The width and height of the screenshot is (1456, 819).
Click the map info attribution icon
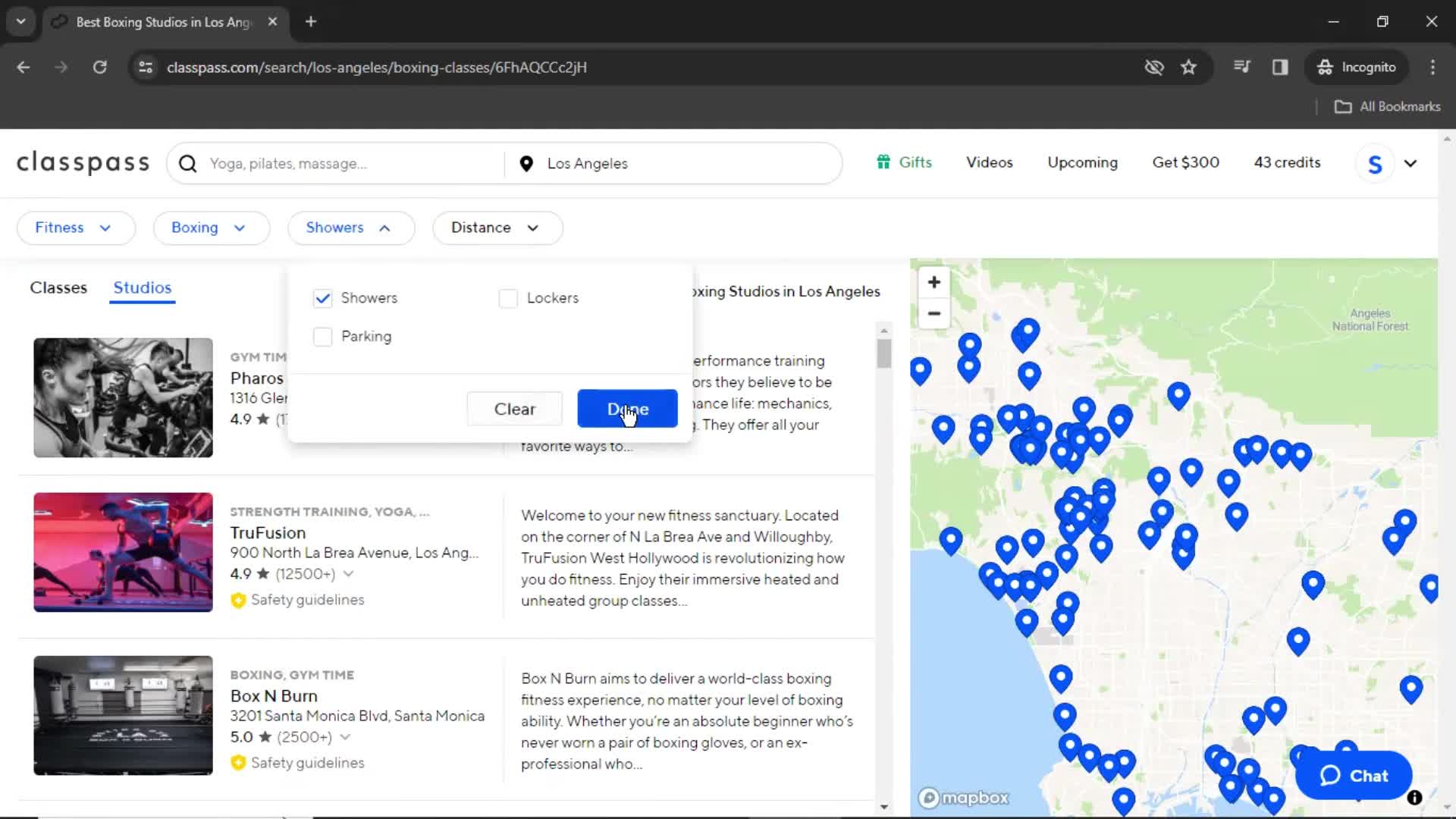click(1414, 798)
